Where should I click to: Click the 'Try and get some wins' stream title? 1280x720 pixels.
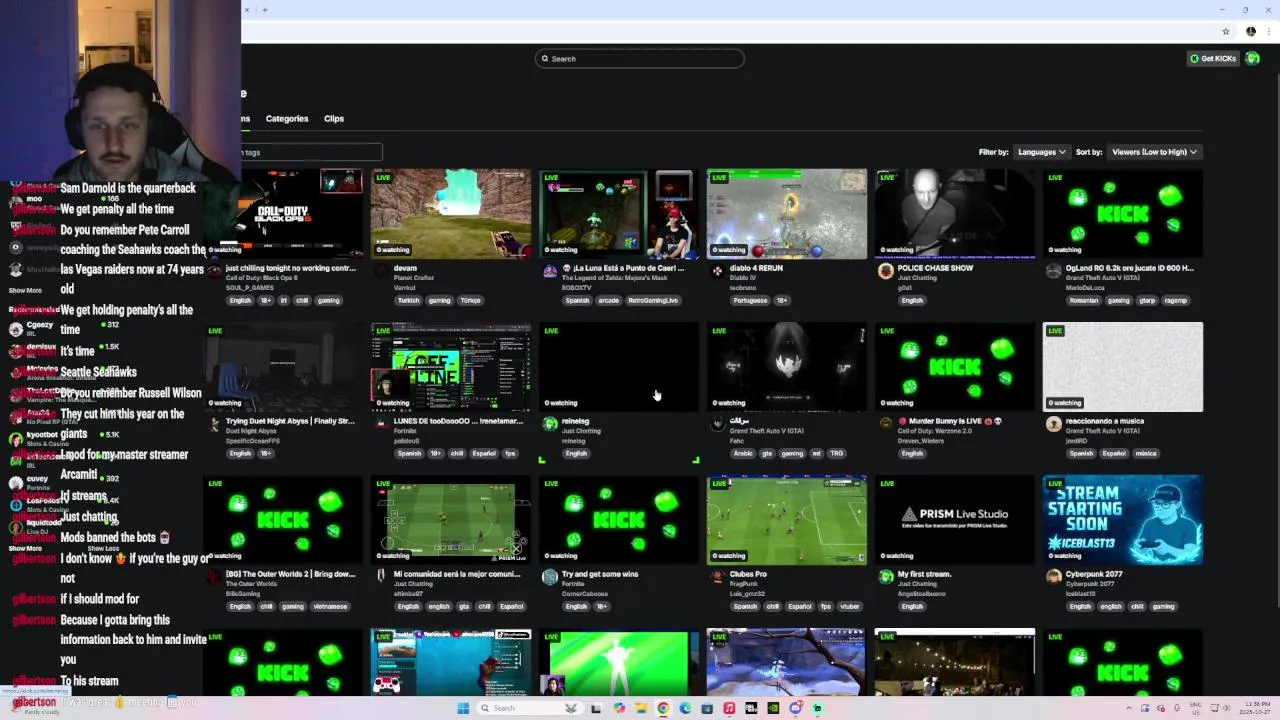coord(599,574)
